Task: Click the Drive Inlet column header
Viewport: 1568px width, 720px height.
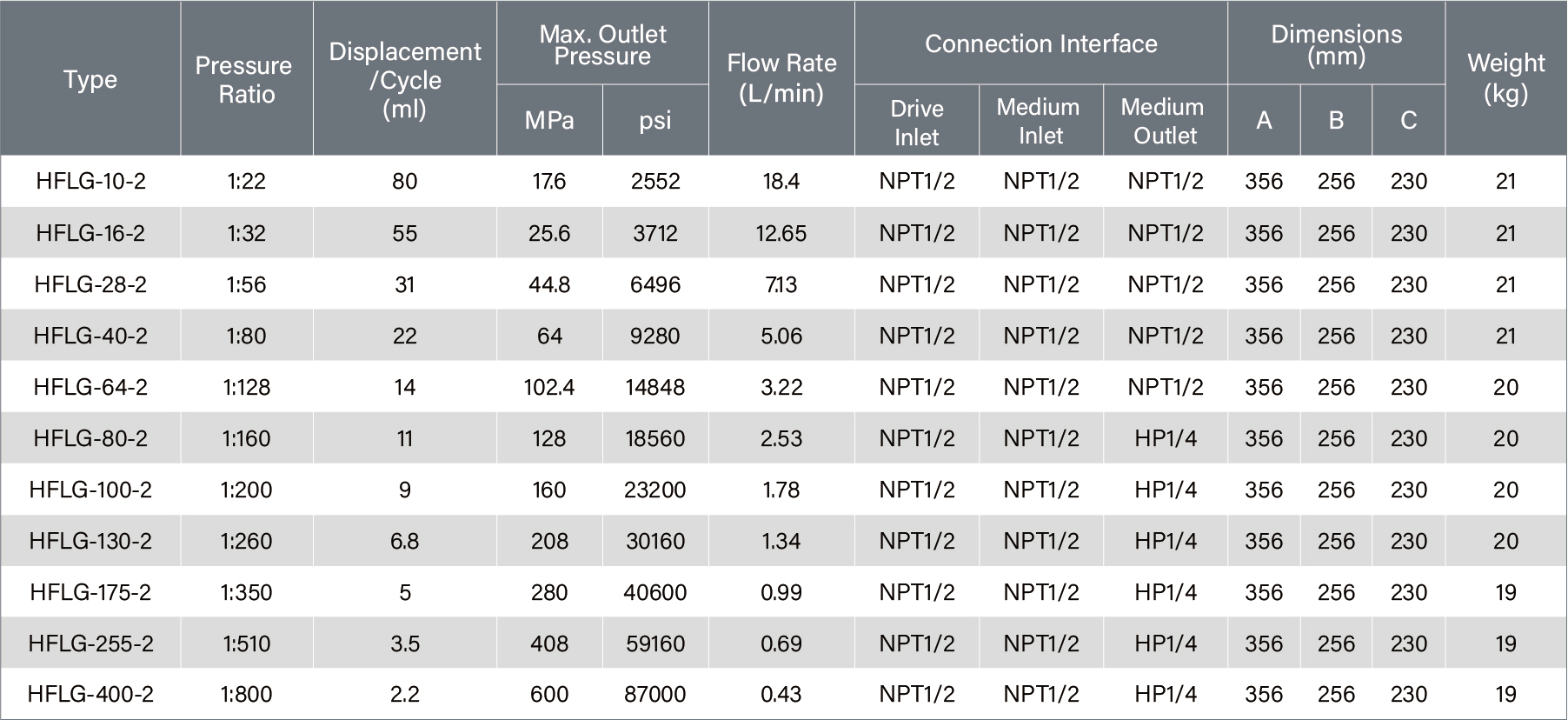Action: point(917,122)
